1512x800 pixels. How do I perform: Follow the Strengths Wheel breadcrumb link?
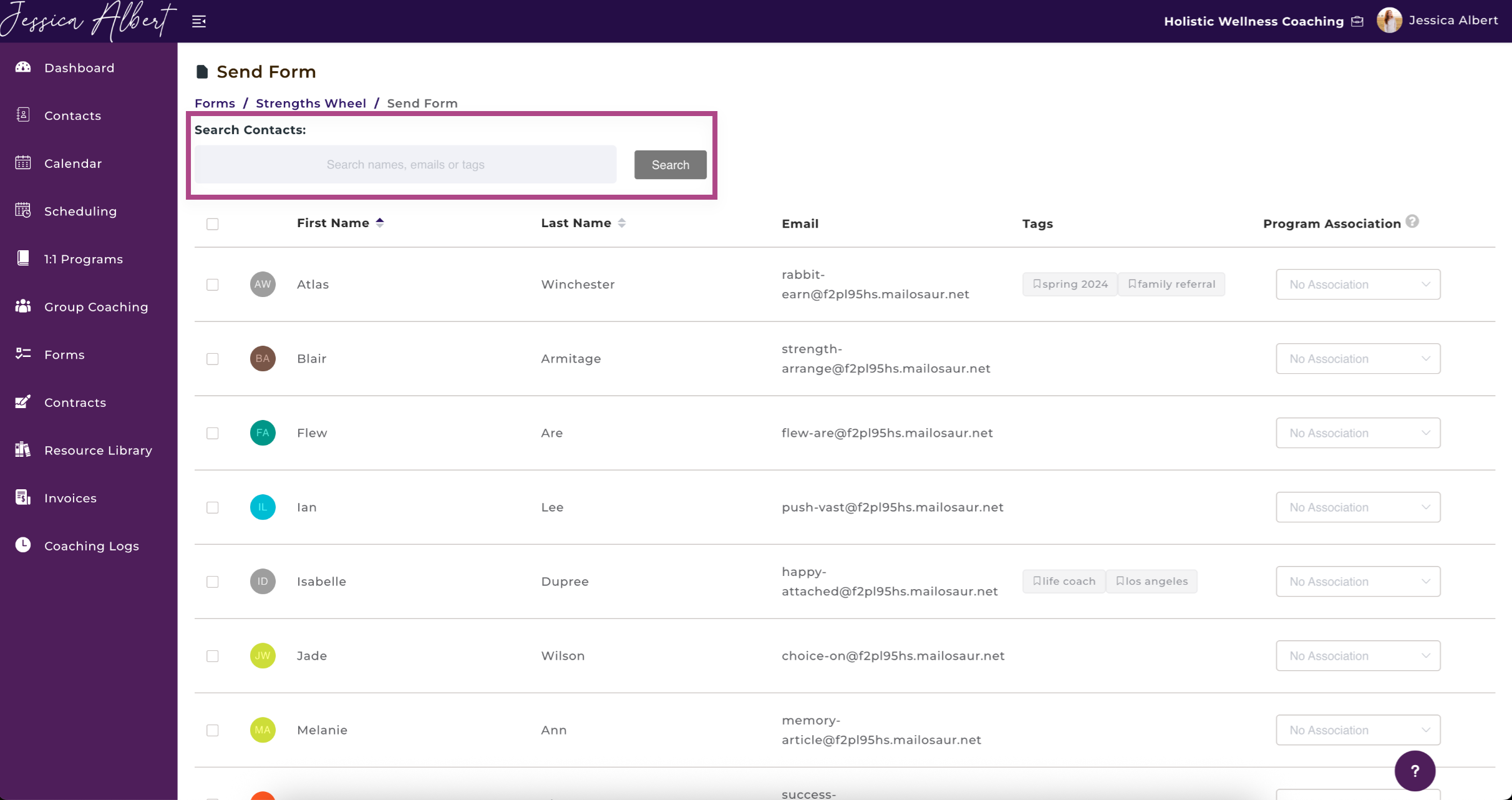[311, 103]
